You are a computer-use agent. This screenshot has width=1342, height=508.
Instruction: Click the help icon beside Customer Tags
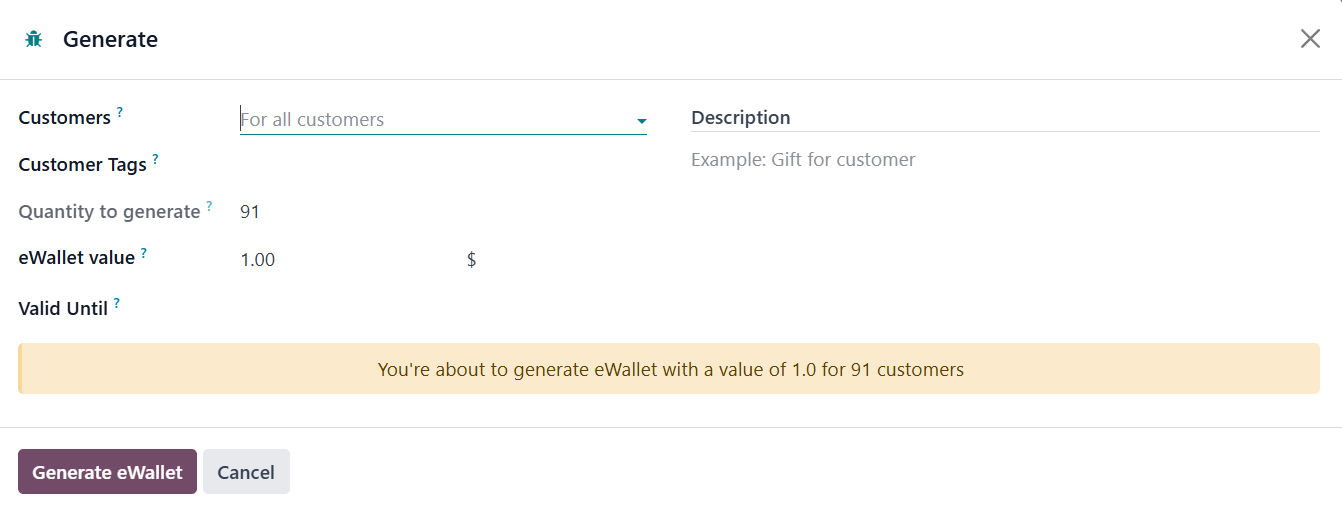coord(155,159)
